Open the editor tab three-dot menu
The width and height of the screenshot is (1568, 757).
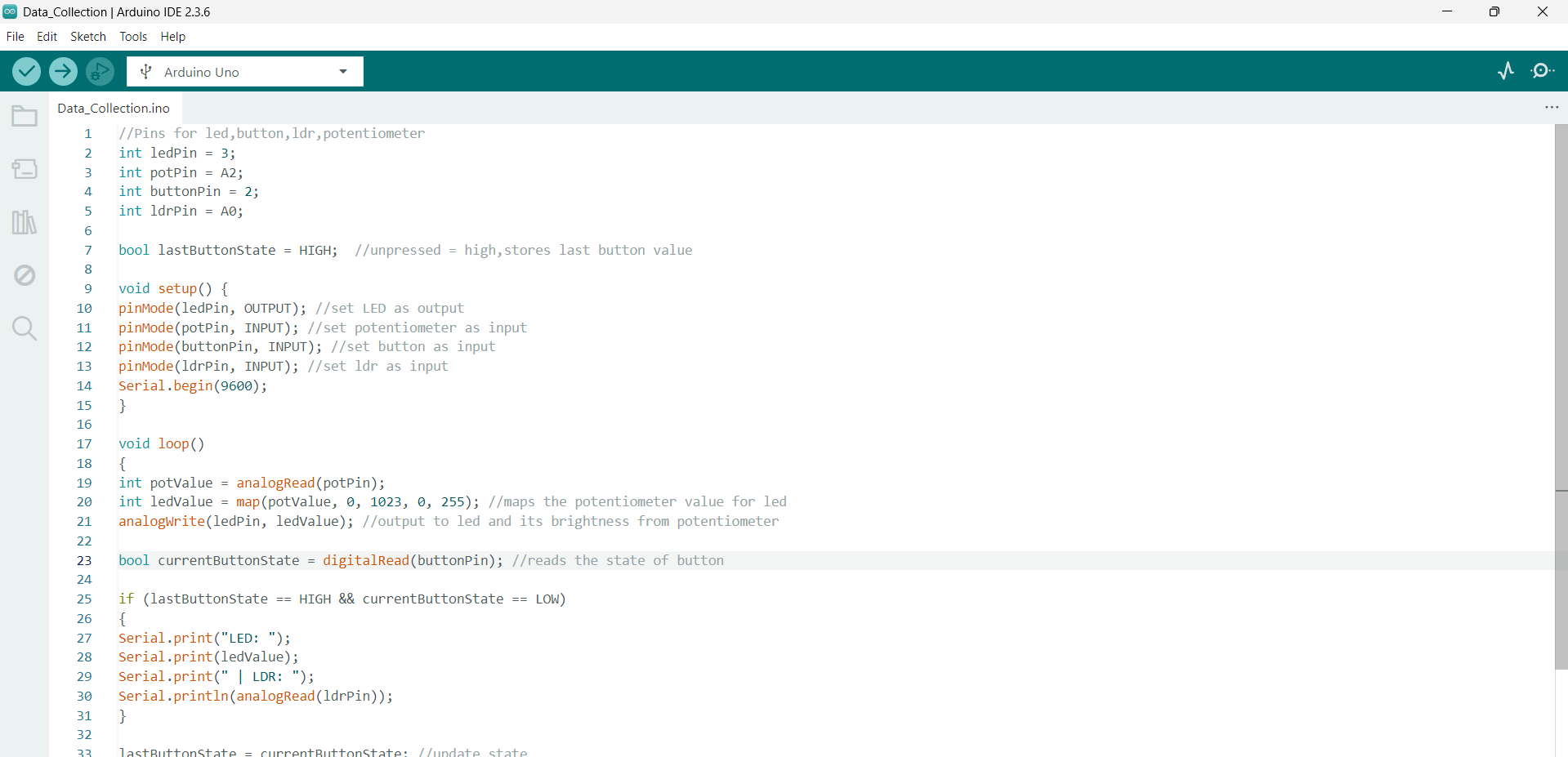1552,108
